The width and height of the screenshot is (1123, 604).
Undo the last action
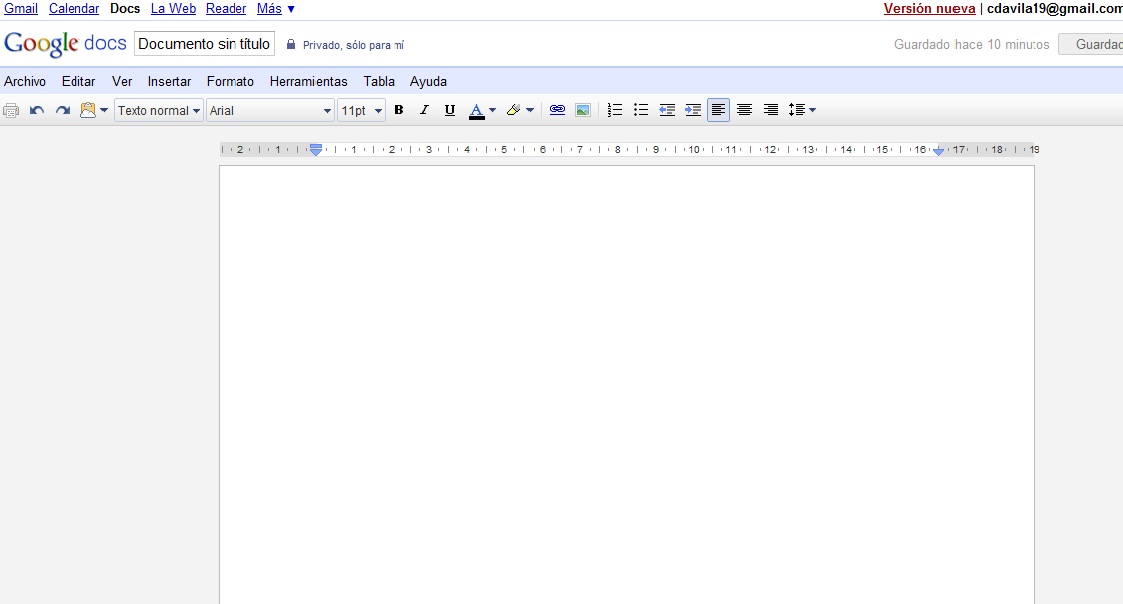[x=37, y=110]
